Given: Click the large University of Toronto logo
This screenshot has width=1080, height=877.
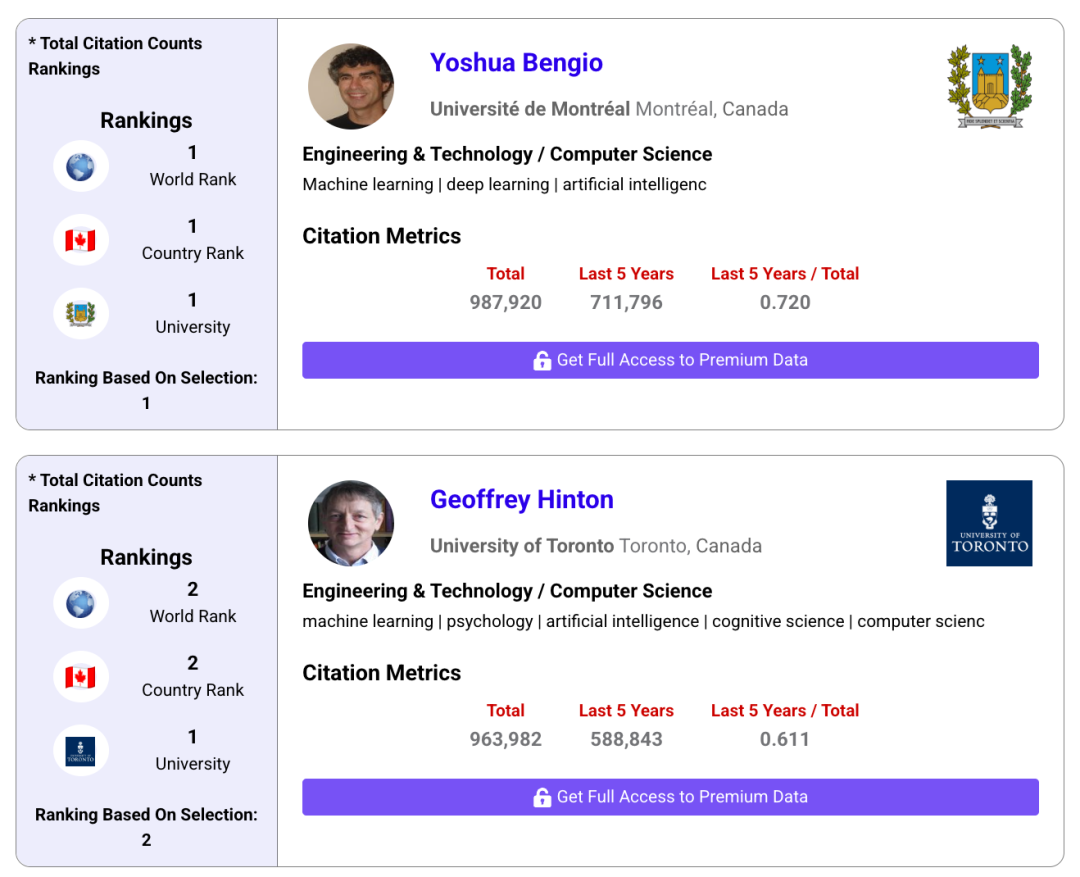Looking at the screenshot, I should 989,523.
